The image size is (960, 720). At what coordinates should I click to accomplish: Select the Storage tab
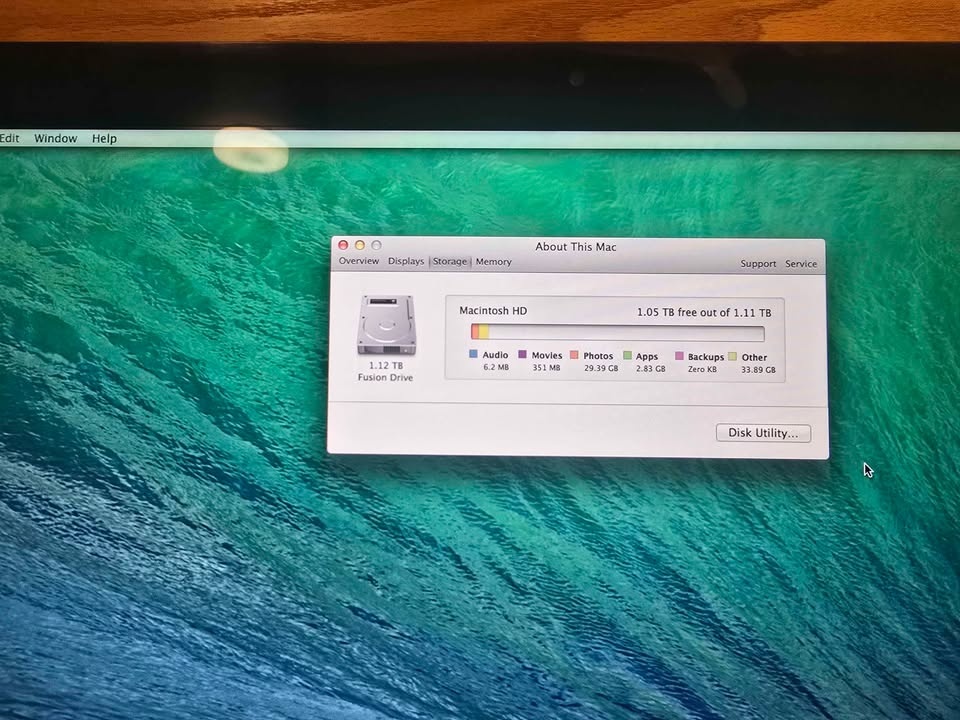point(449,261)
